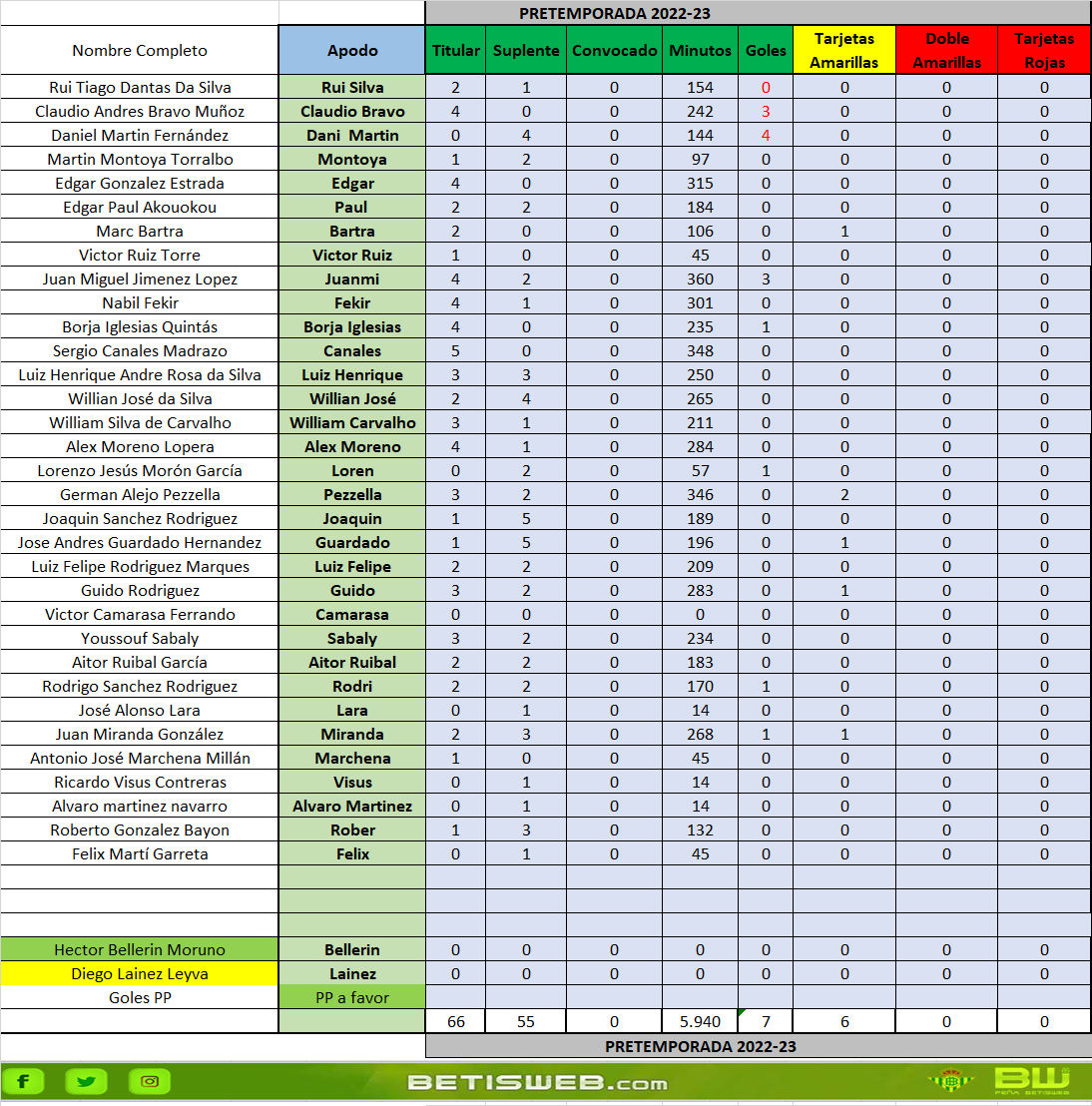Select the Loren nickname cell
Screen dimensions: 1092x1106
(352, 471)
